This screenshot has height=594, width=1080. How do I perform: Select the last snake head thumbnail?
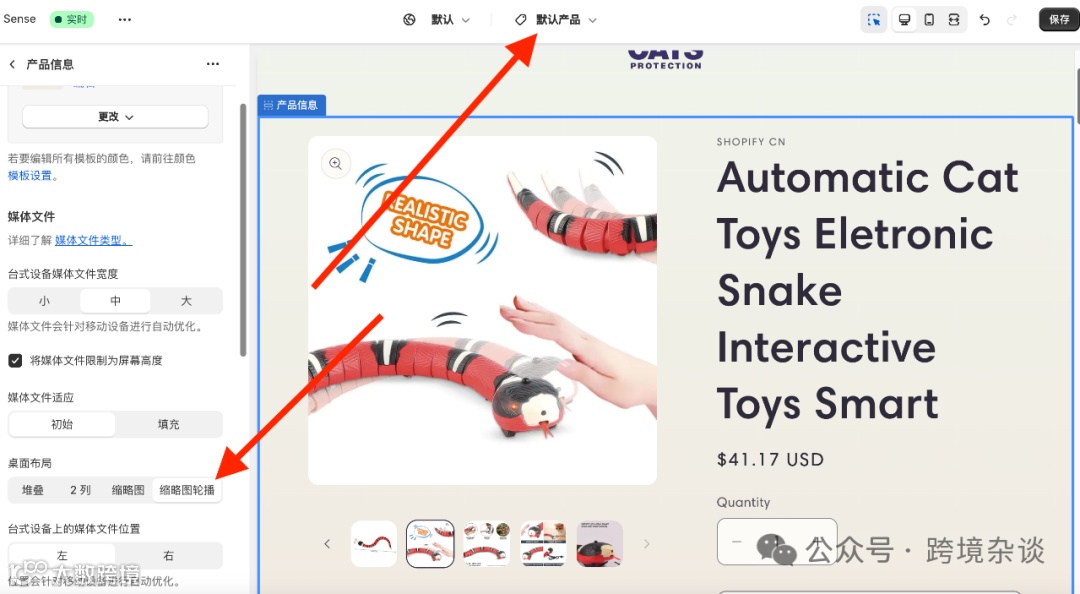coord(599,544)
